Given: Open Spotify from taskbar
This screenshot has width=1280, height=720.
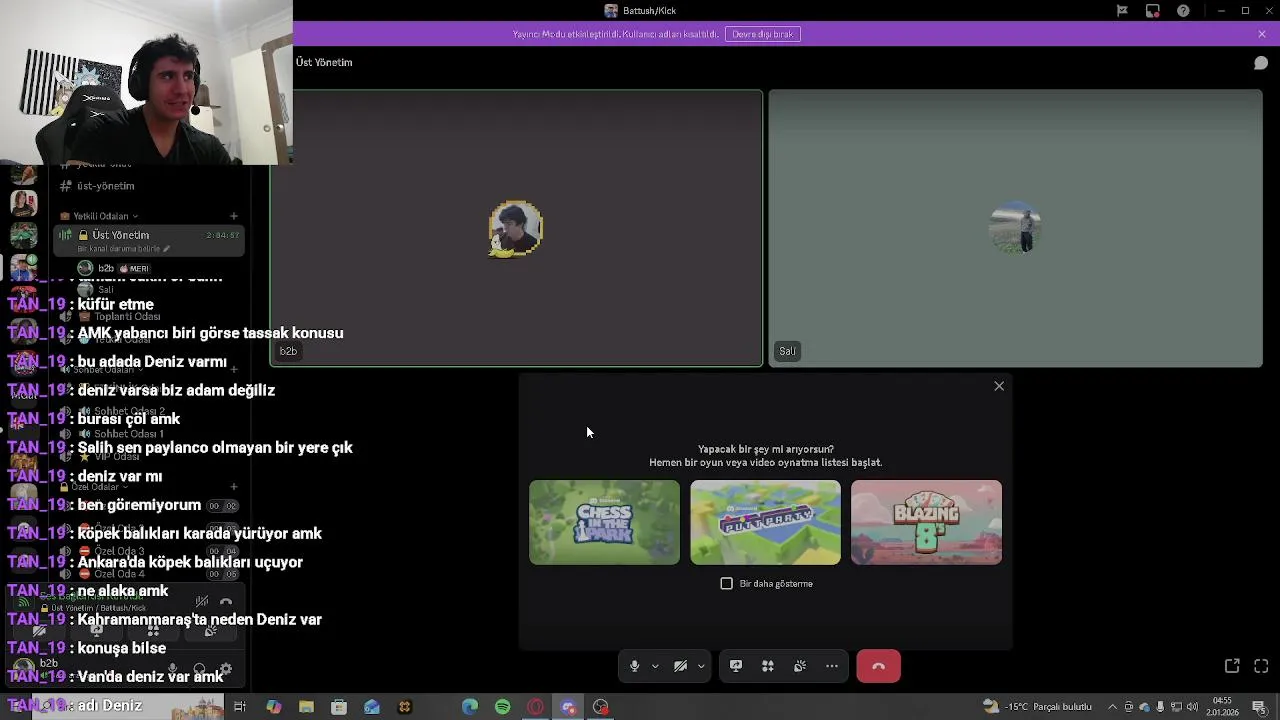Looking at the screenshot, I should 503,707.
